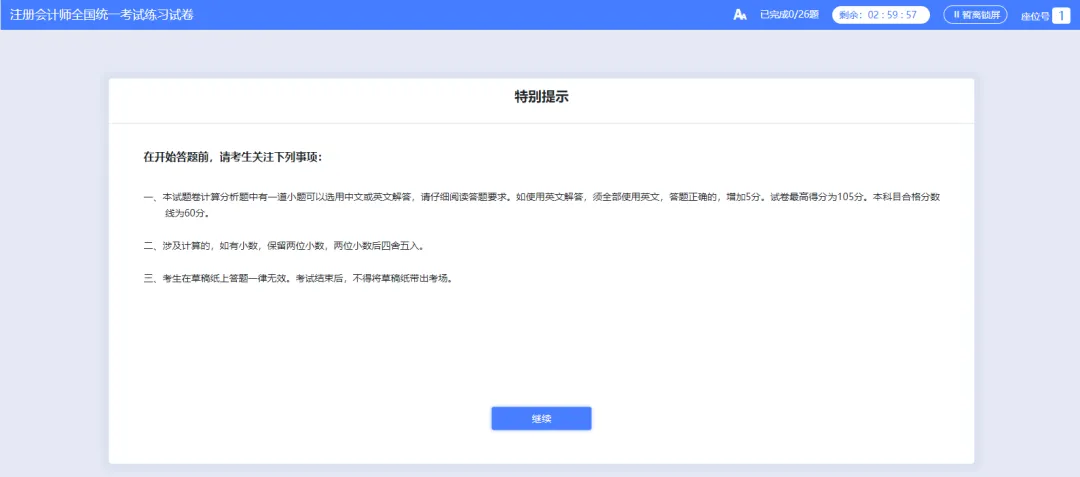Click the 特别提示 dialog heading

[541, 97]
